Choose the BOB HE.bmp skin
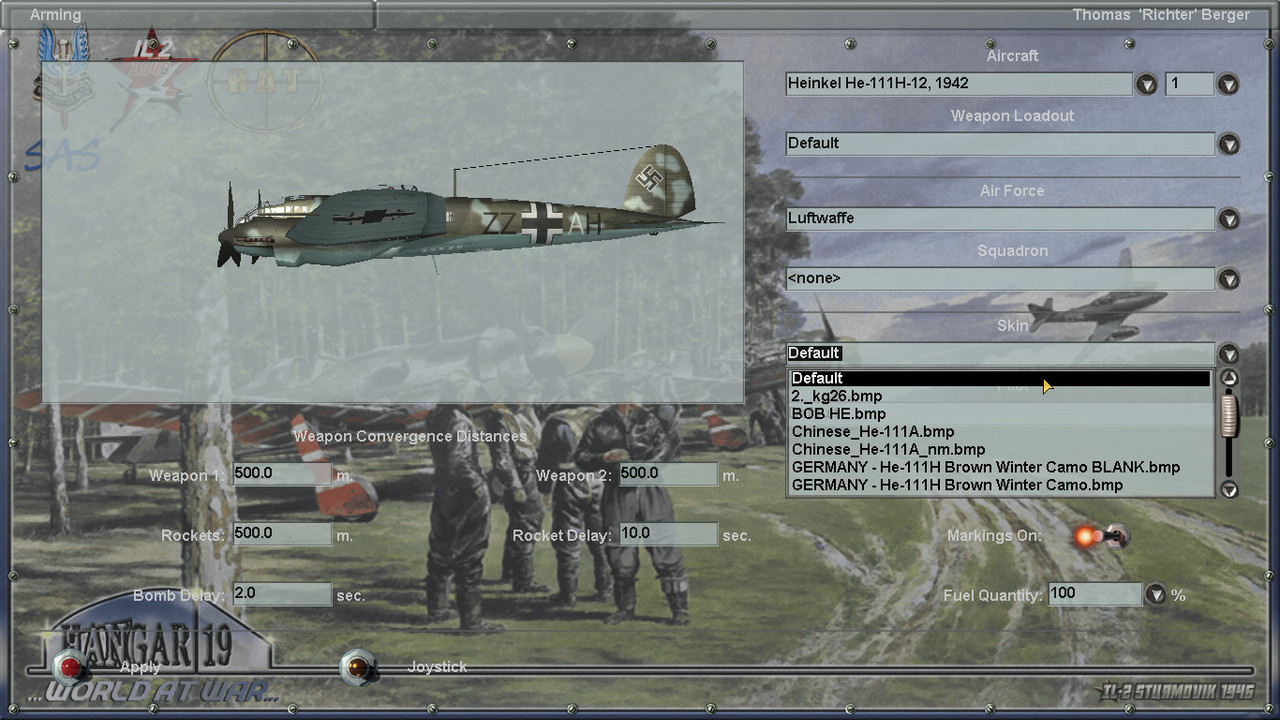Screen dimensions: 1280x720 pyautogui.click(x=1000, y=414)
